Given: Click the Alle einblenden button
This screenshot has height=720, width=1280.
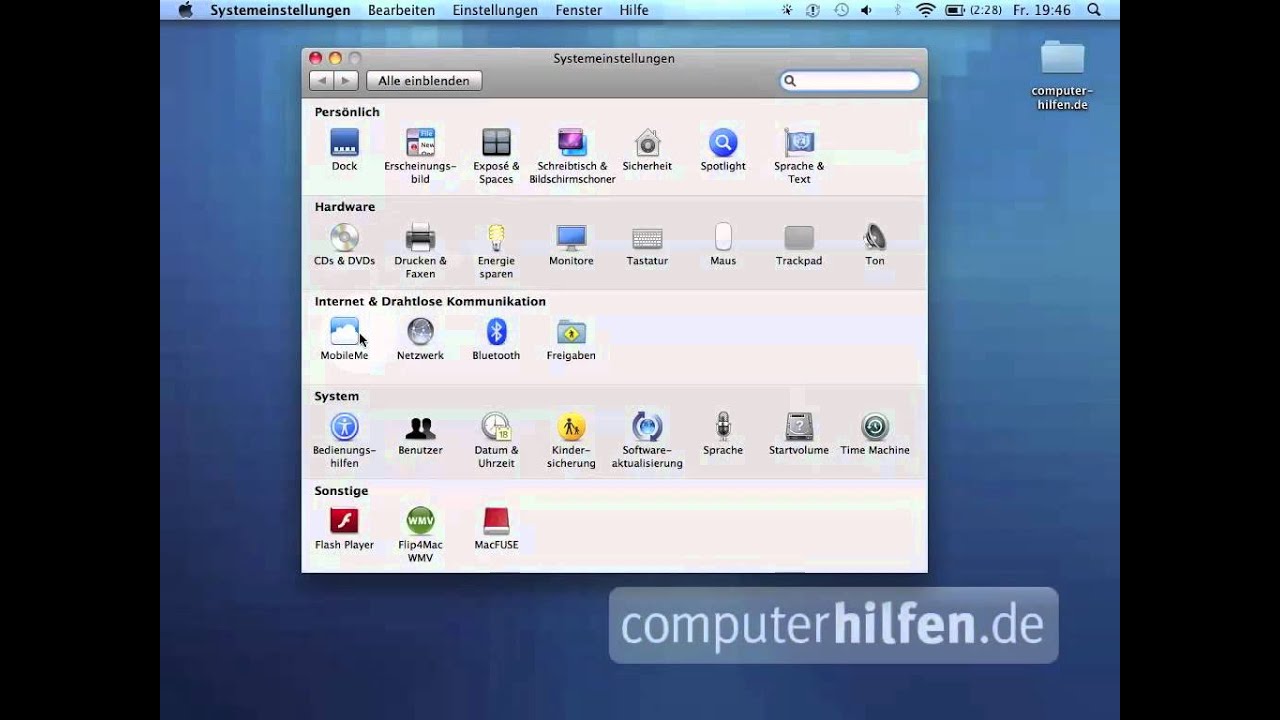Looking at the screenshot, I should coord(424,81).
